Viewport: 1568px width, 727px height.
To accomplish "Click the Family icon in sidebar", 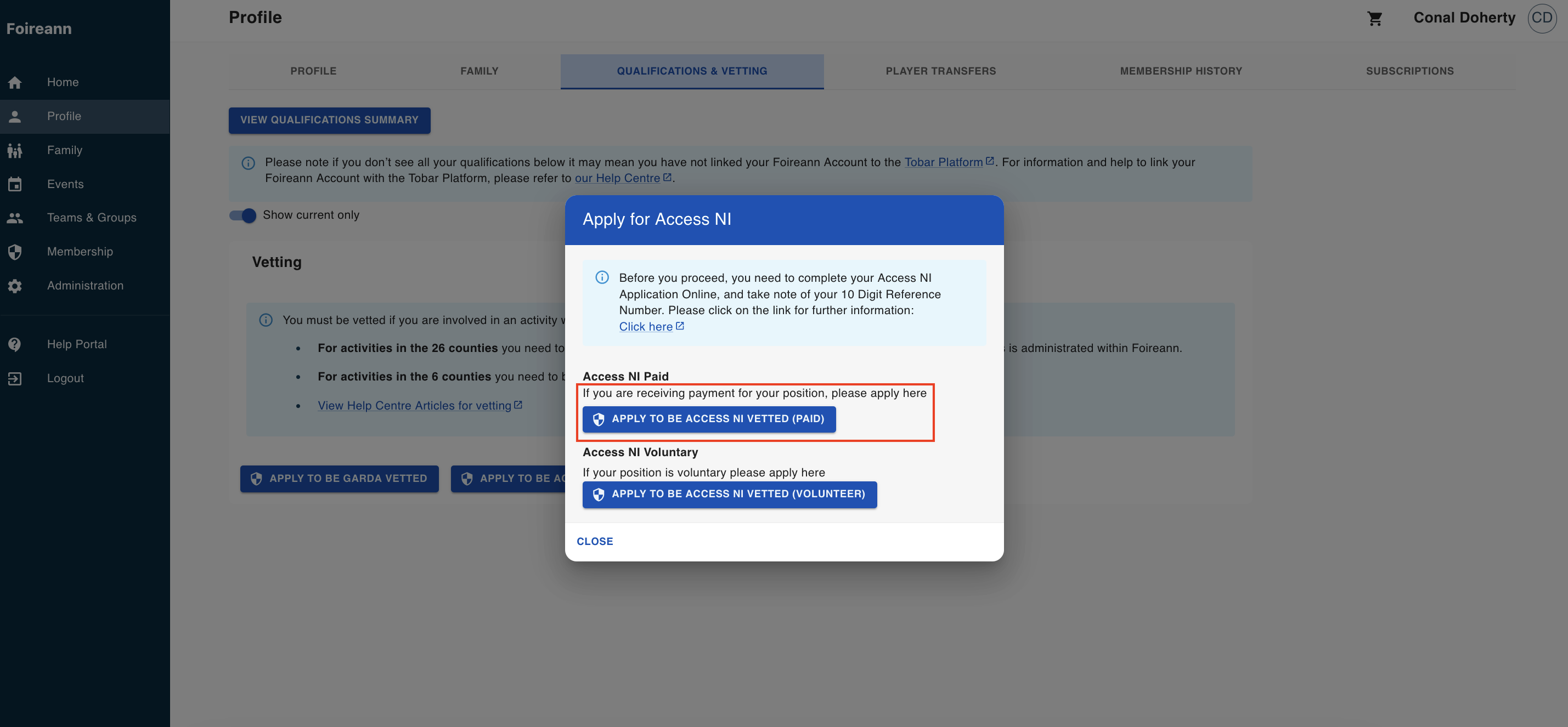I will [15, 150].
